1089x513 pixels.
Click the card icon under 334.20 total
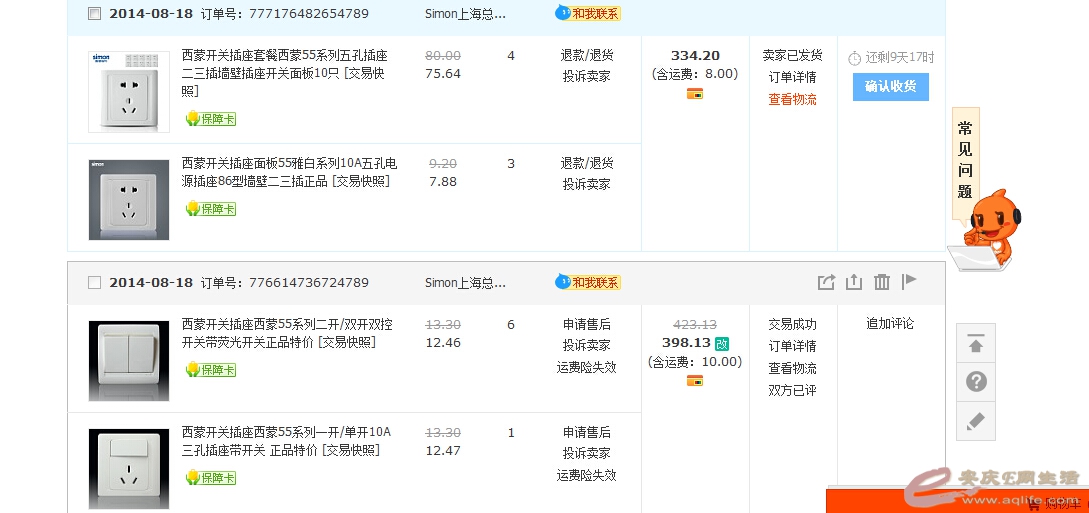coord(694,94)
